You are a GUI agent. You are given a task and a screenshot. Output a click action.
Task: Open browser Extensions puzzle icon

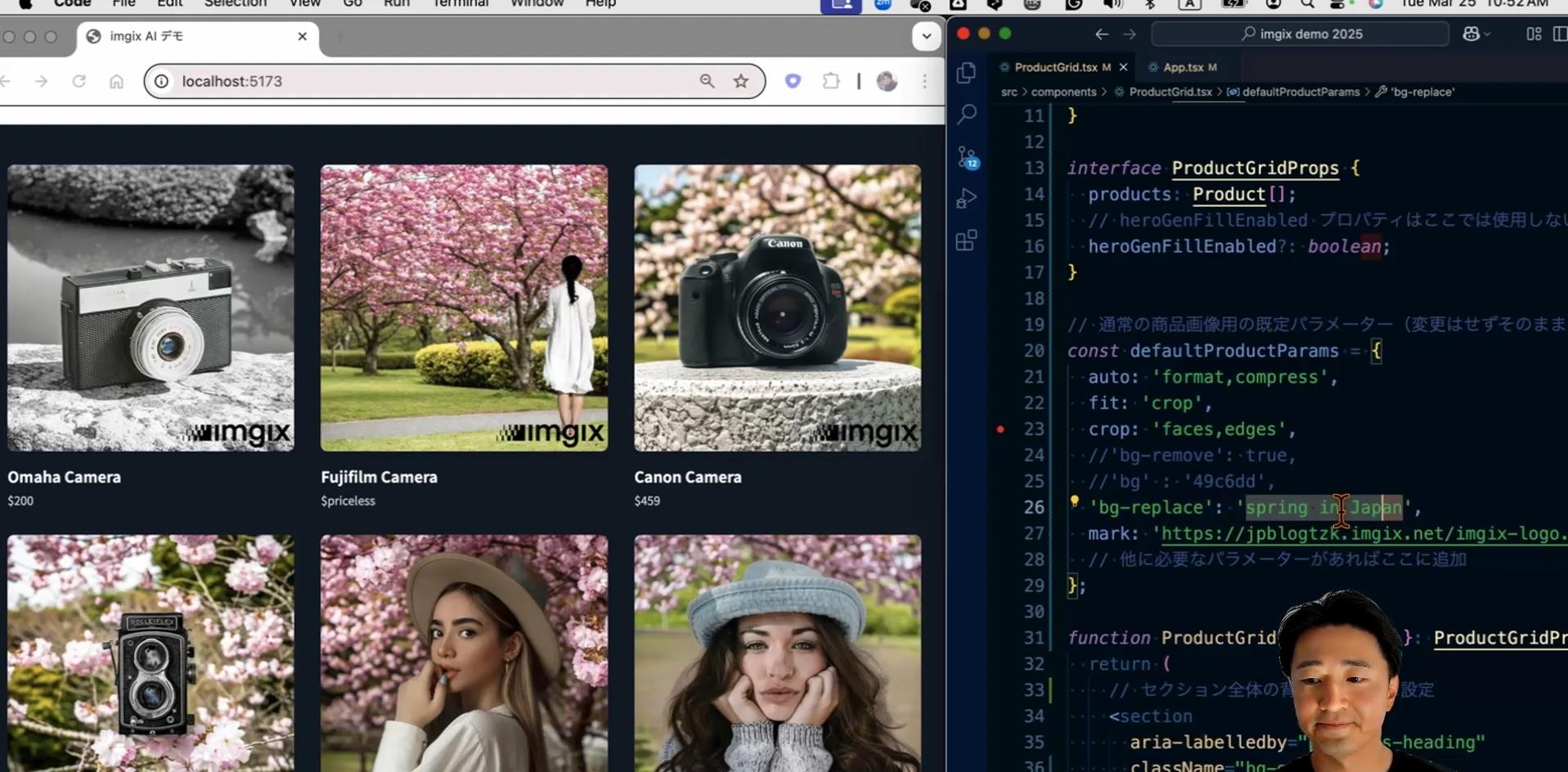tap(831, 80)
